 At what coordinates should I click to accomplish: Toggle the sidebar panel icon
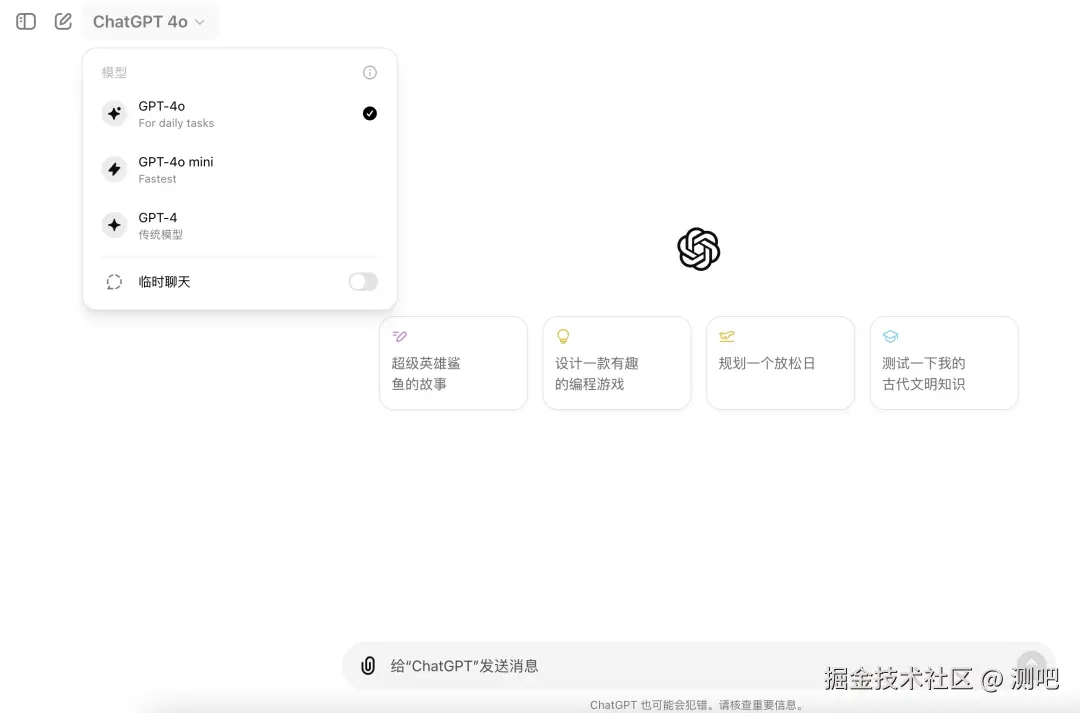point(26,22)
